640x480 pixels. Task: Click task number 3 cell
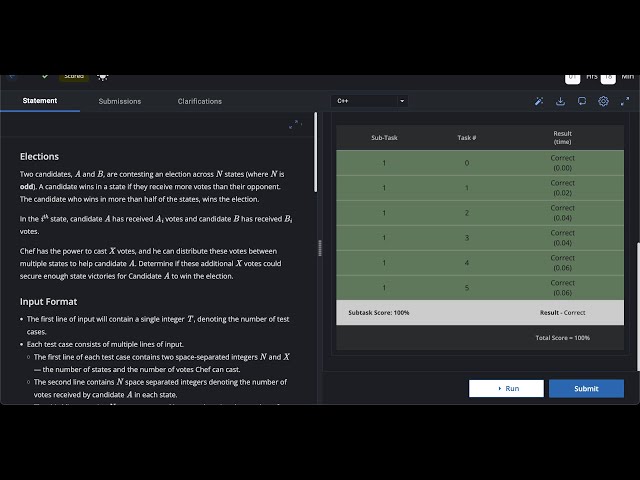(x=467, y=238)
